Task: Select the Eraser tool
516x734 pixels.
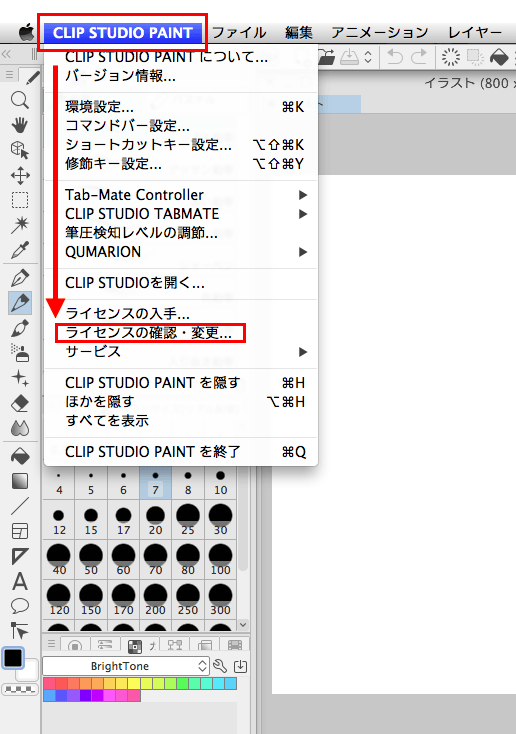Action: click(x=20, y=403)
